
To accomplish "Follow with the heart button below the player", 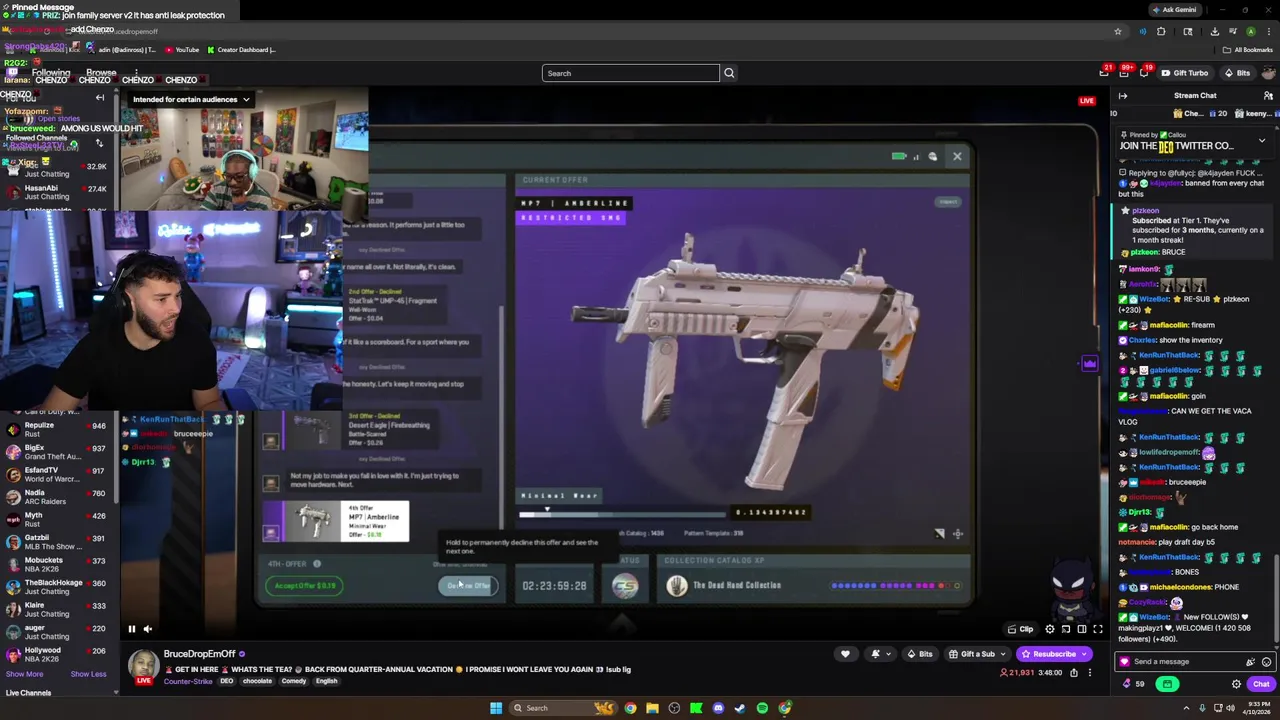I will tap(845, 654).
